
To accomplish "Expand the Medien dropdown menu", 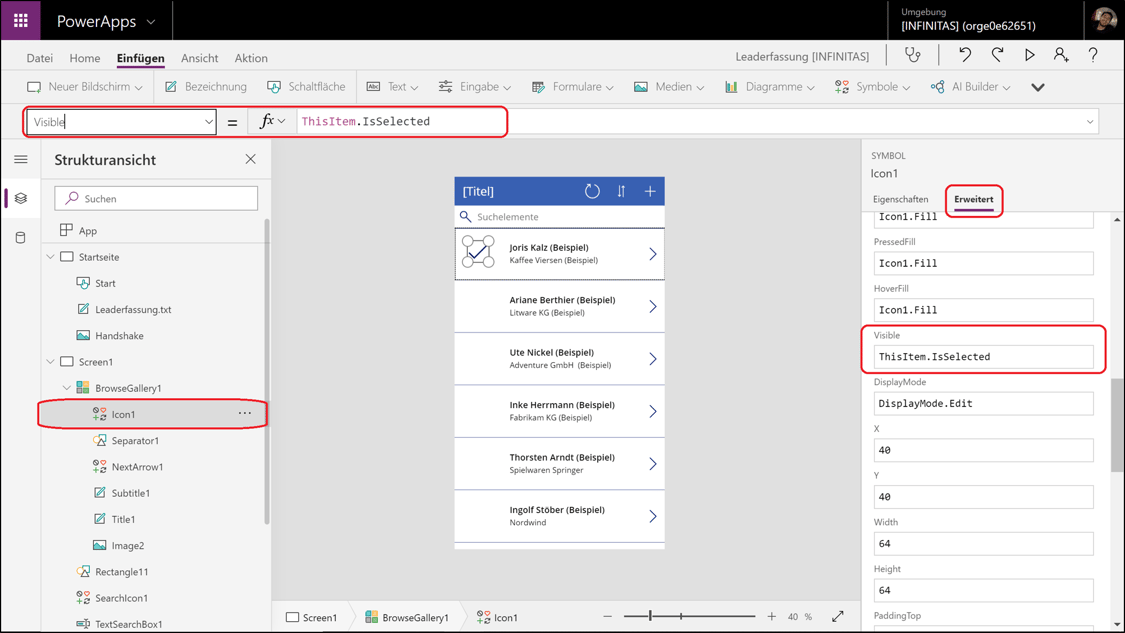I will pos(669,87).
